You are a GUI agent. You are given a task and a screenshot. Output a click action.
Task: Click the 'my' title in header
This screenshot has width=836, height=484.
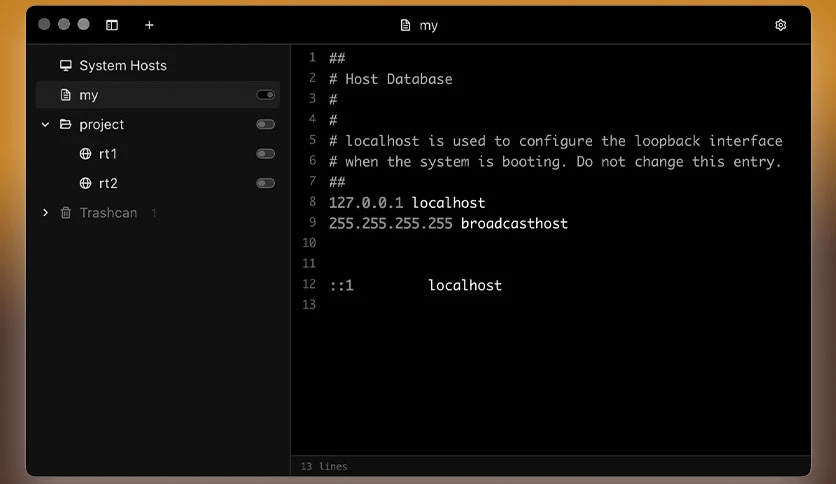tap(429, 26)
